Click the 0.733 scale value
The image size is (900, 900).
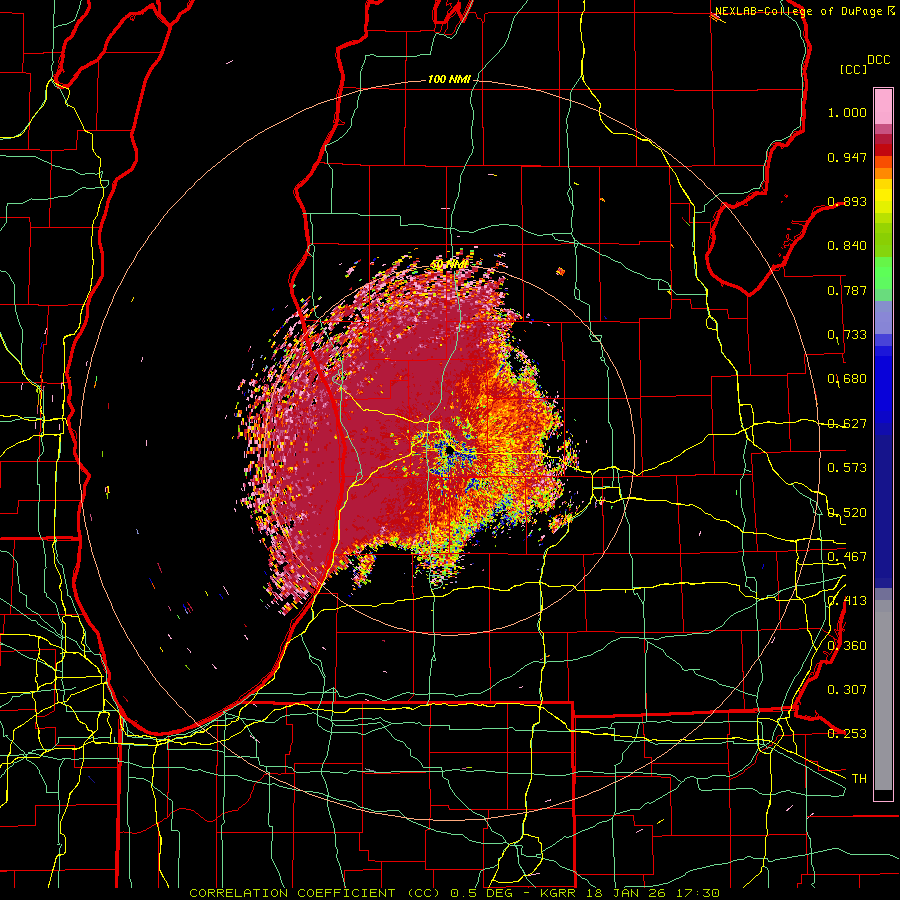847,335
